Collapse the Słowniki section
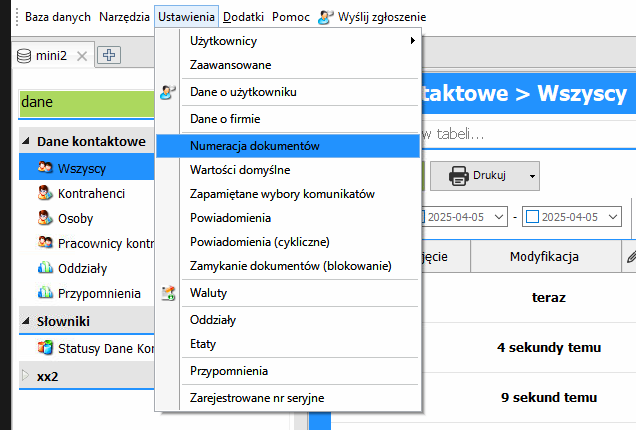This screenshot has width=636, height=430. pos(26,321)
